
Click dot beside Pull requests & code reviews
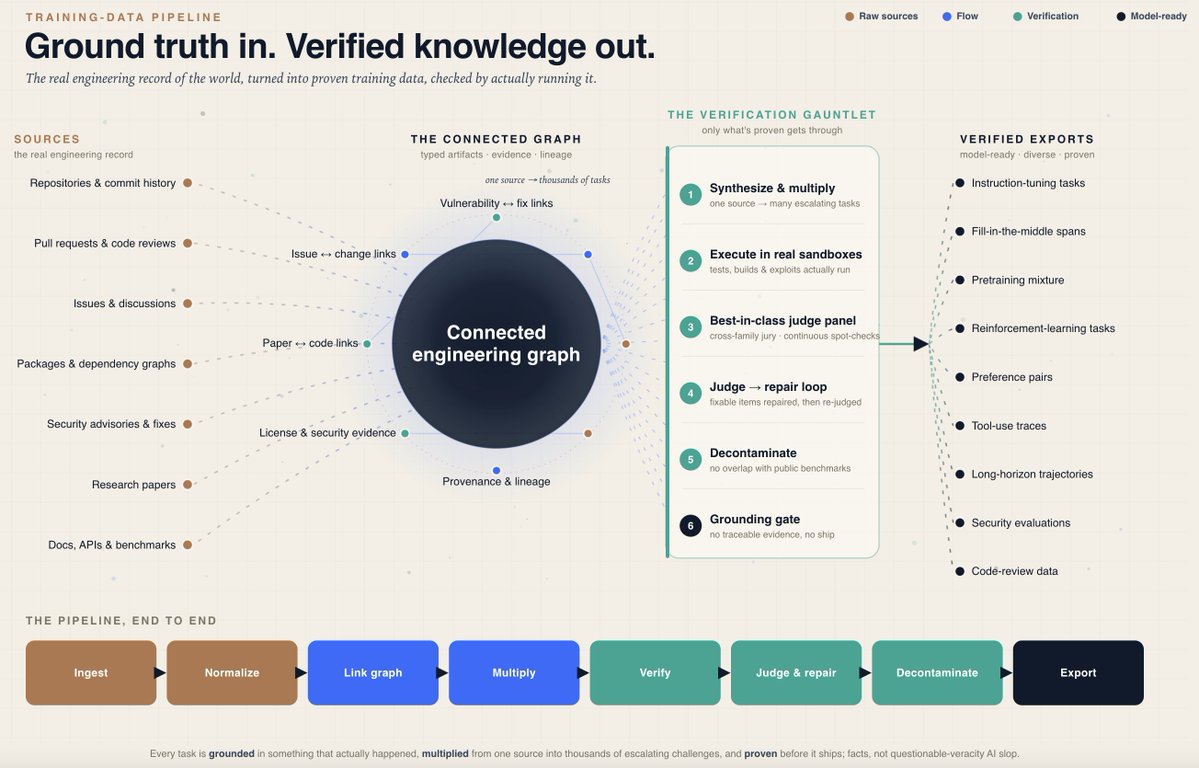click(187, 243)
